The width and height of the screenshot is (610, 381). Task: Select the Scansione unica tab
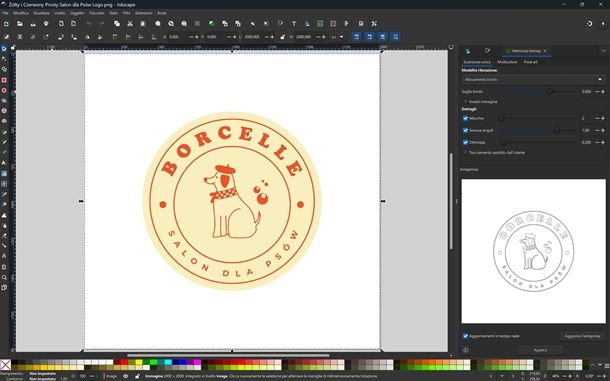[x=477, y=62]
